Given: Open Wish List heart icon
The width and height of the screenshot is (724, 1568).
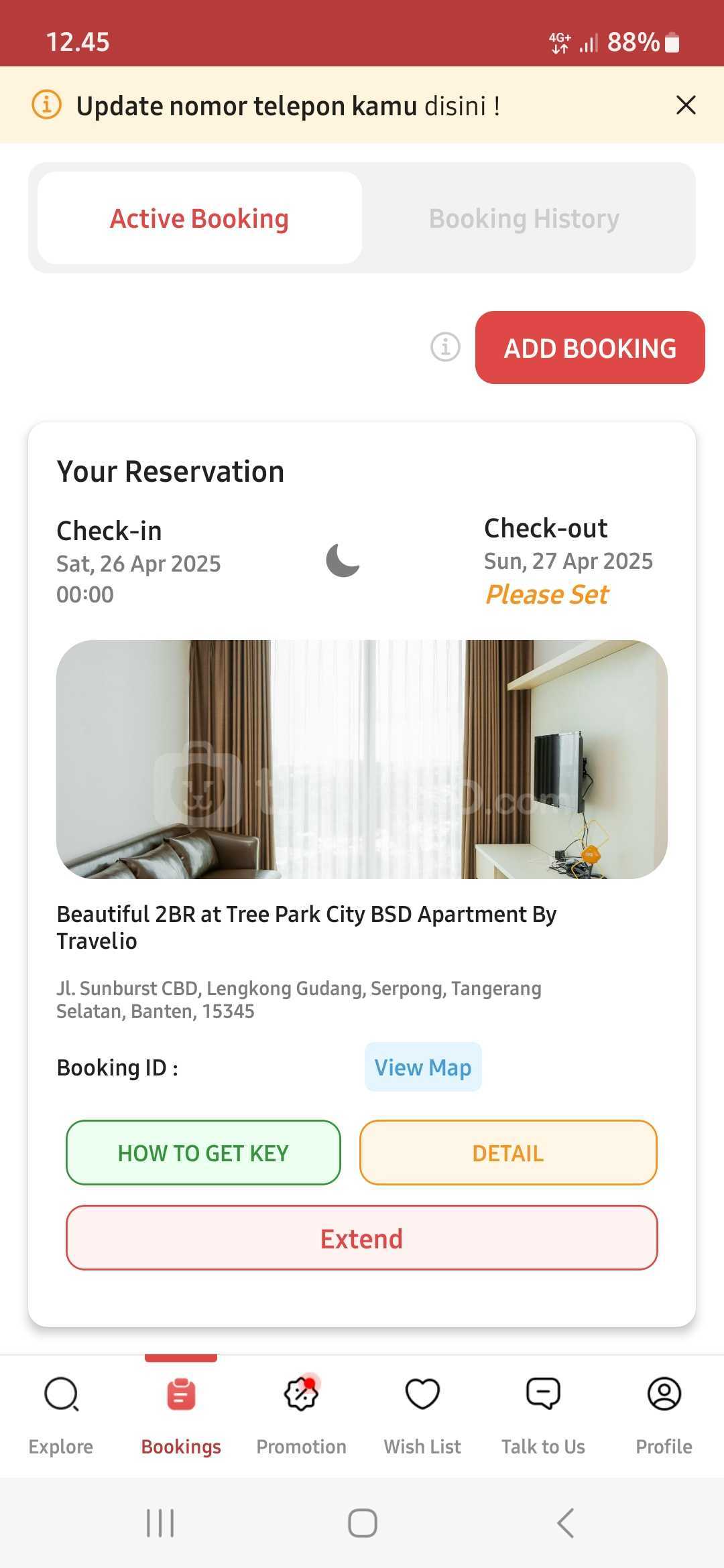Looking at the screenshot, I should pyautogui.click(x=422, y=1395).
